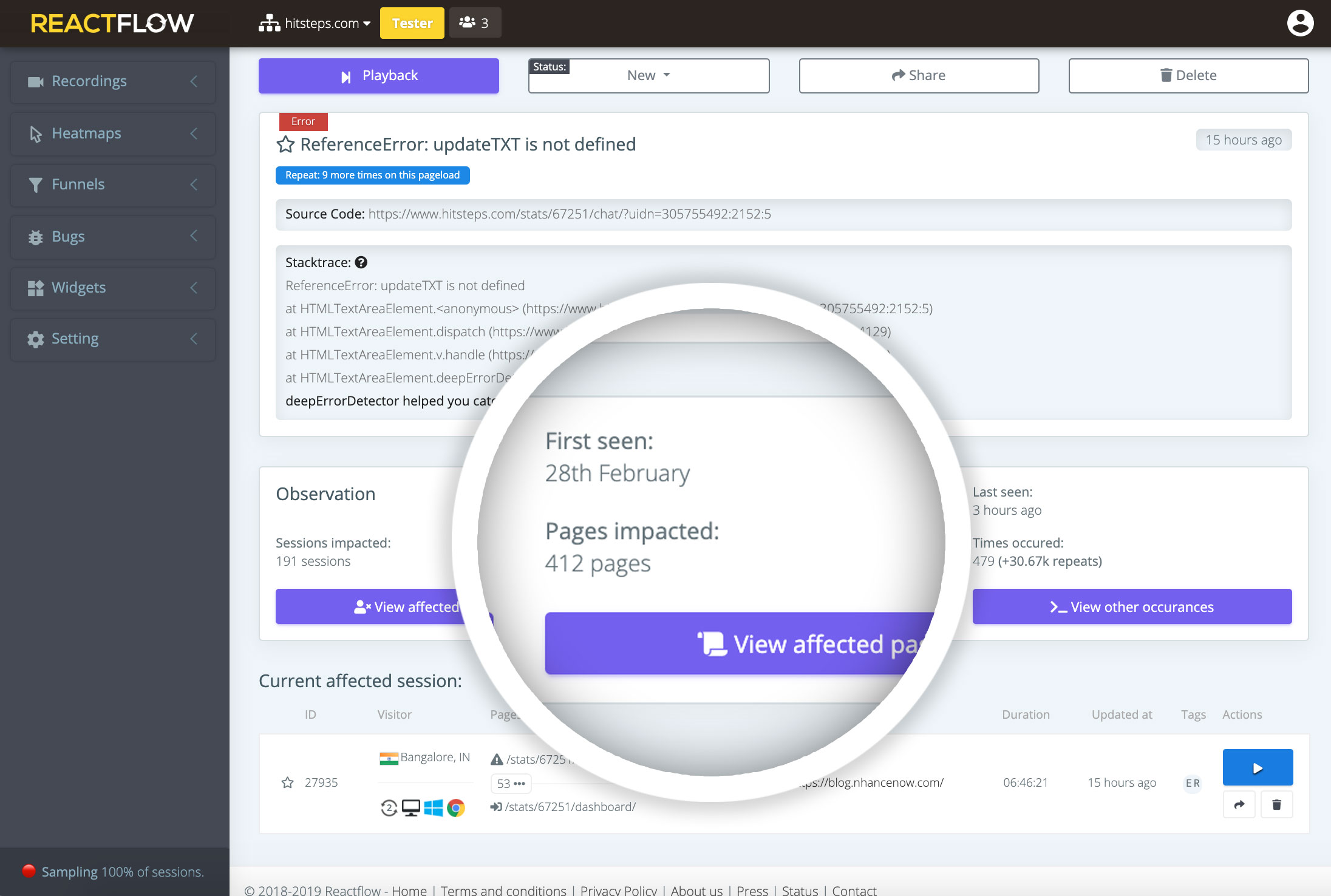Viewport: 1331px width, 896px height.
Task: Open the Funnels sidebar menu
Action: (113, 185)
